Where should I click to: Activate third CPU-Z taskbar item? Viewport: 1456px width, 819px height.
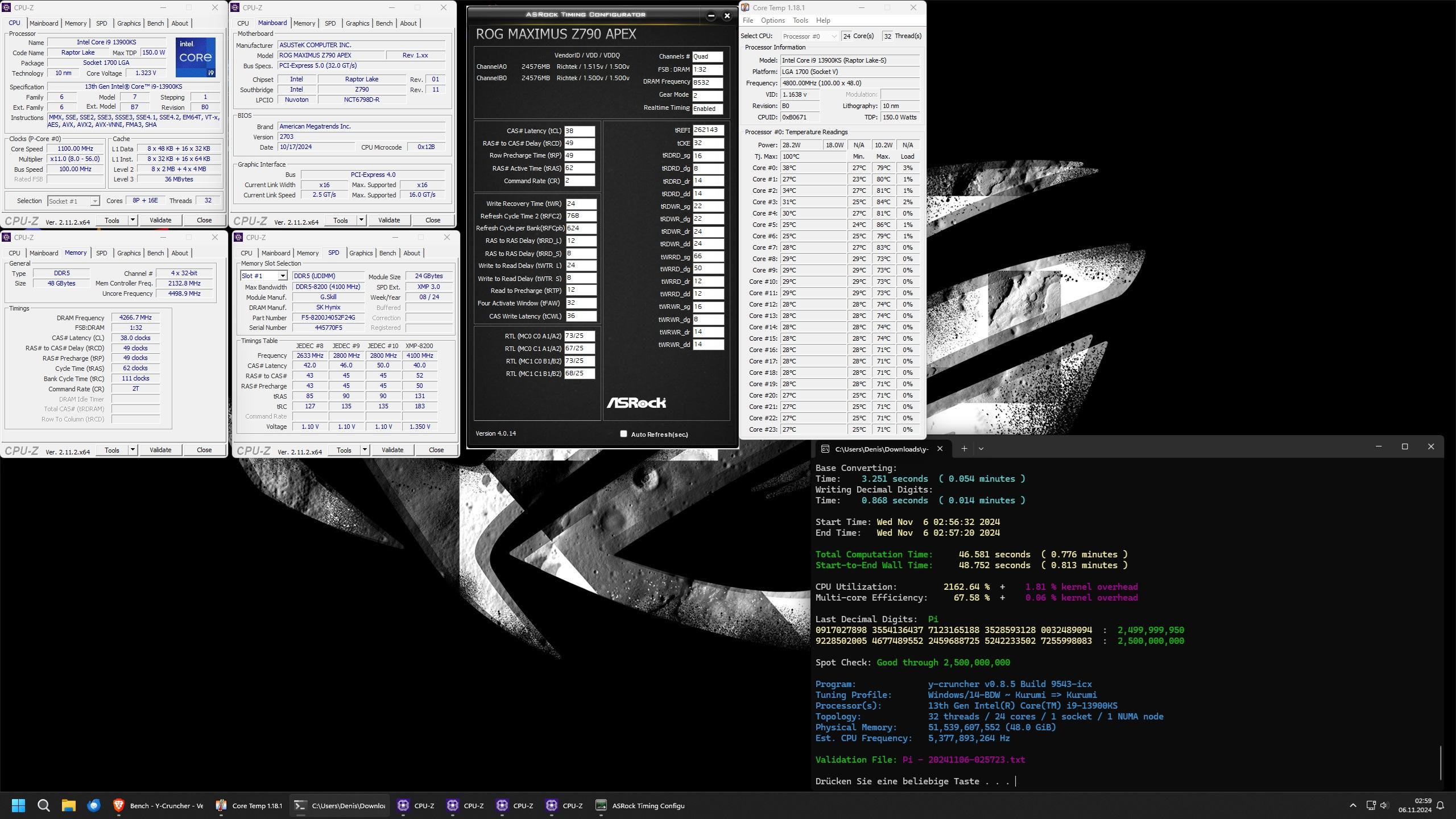click(x=515, y=805)
